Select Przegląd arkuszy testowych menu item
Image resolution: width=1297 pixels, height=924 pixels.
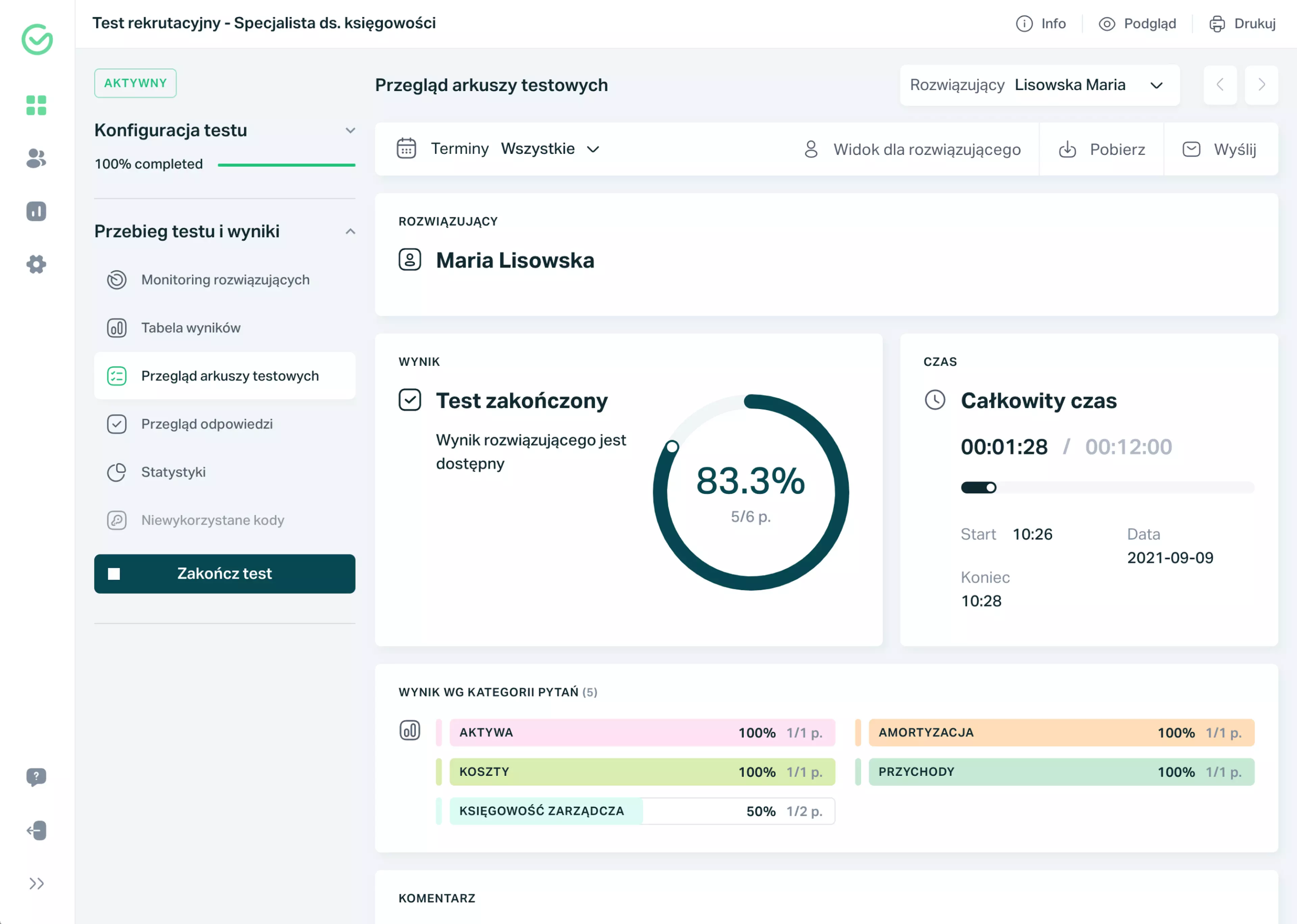coord(225,375)
